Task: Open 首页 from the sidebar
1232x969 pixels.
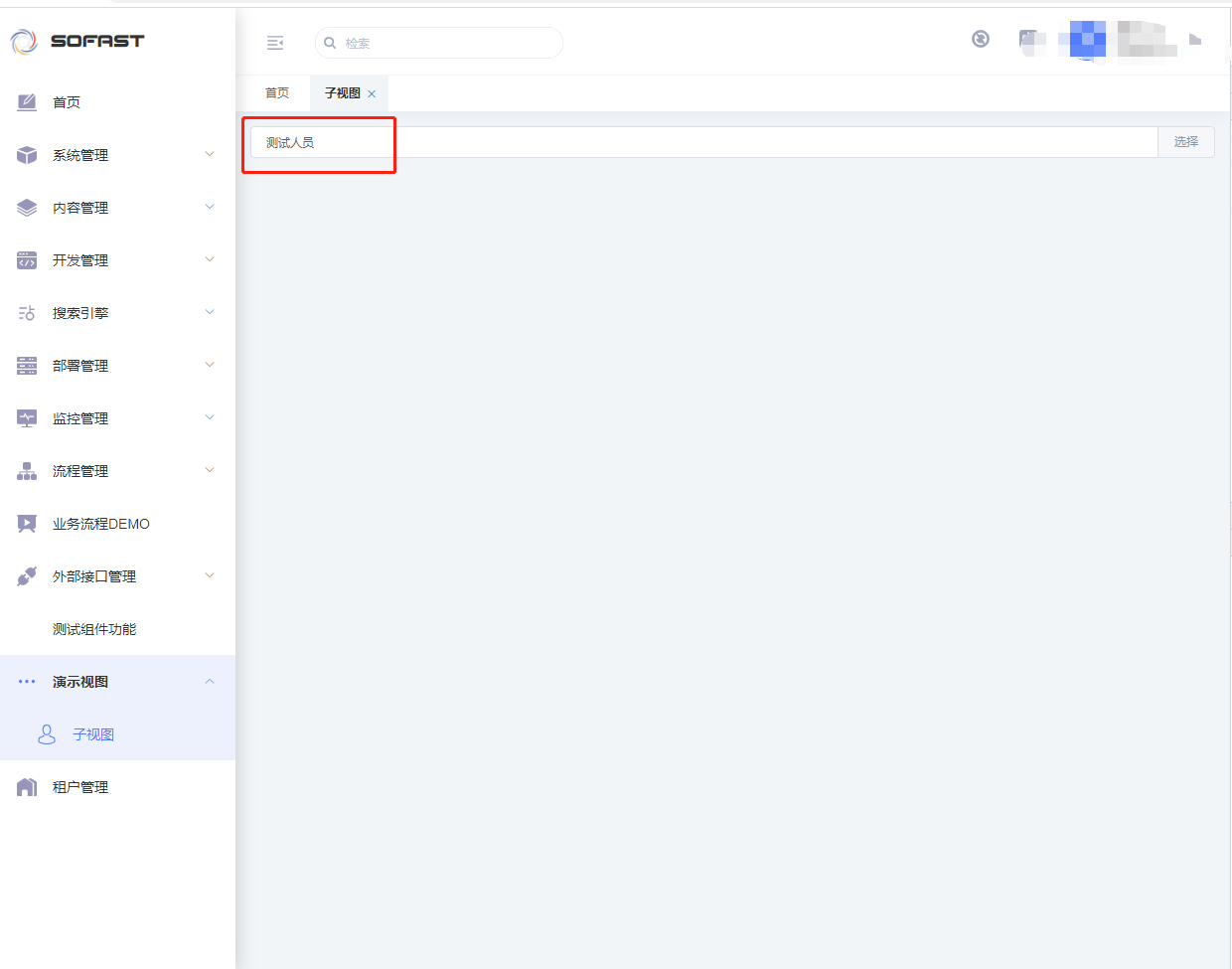Action: pyautogui.click(x=67, y=102)
